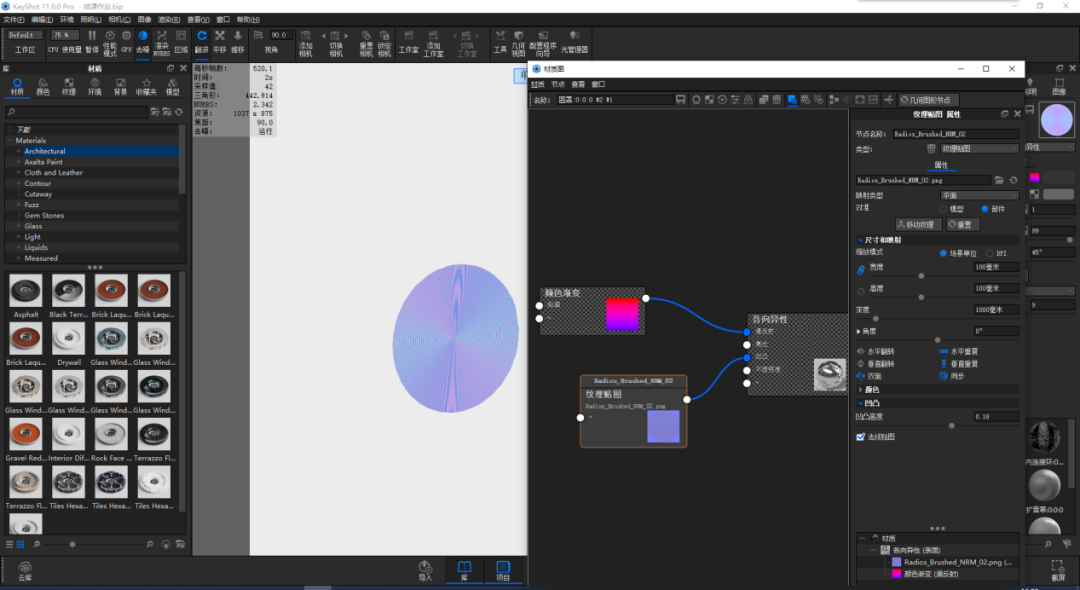Open the 光管理器 light manager
This screenshot has width=1080, height=590.
574,43
